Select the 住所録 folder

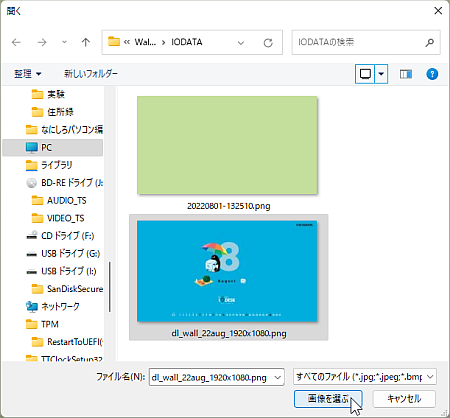point(52,112)
